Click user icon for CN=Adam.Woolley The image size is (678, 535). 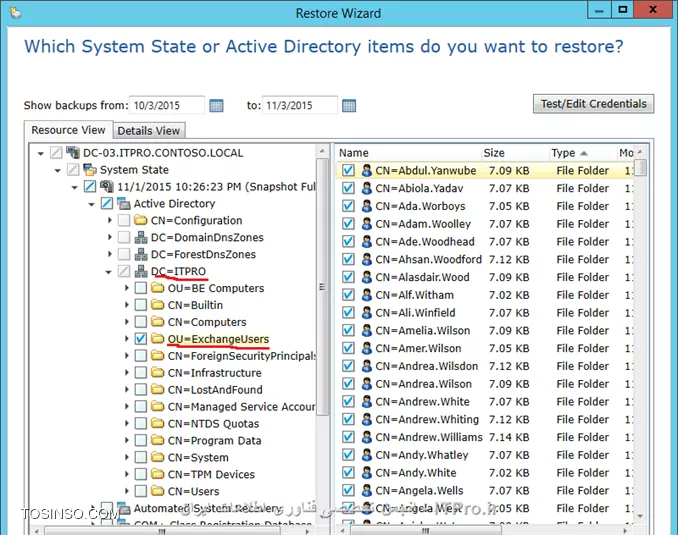coord(367,224)
